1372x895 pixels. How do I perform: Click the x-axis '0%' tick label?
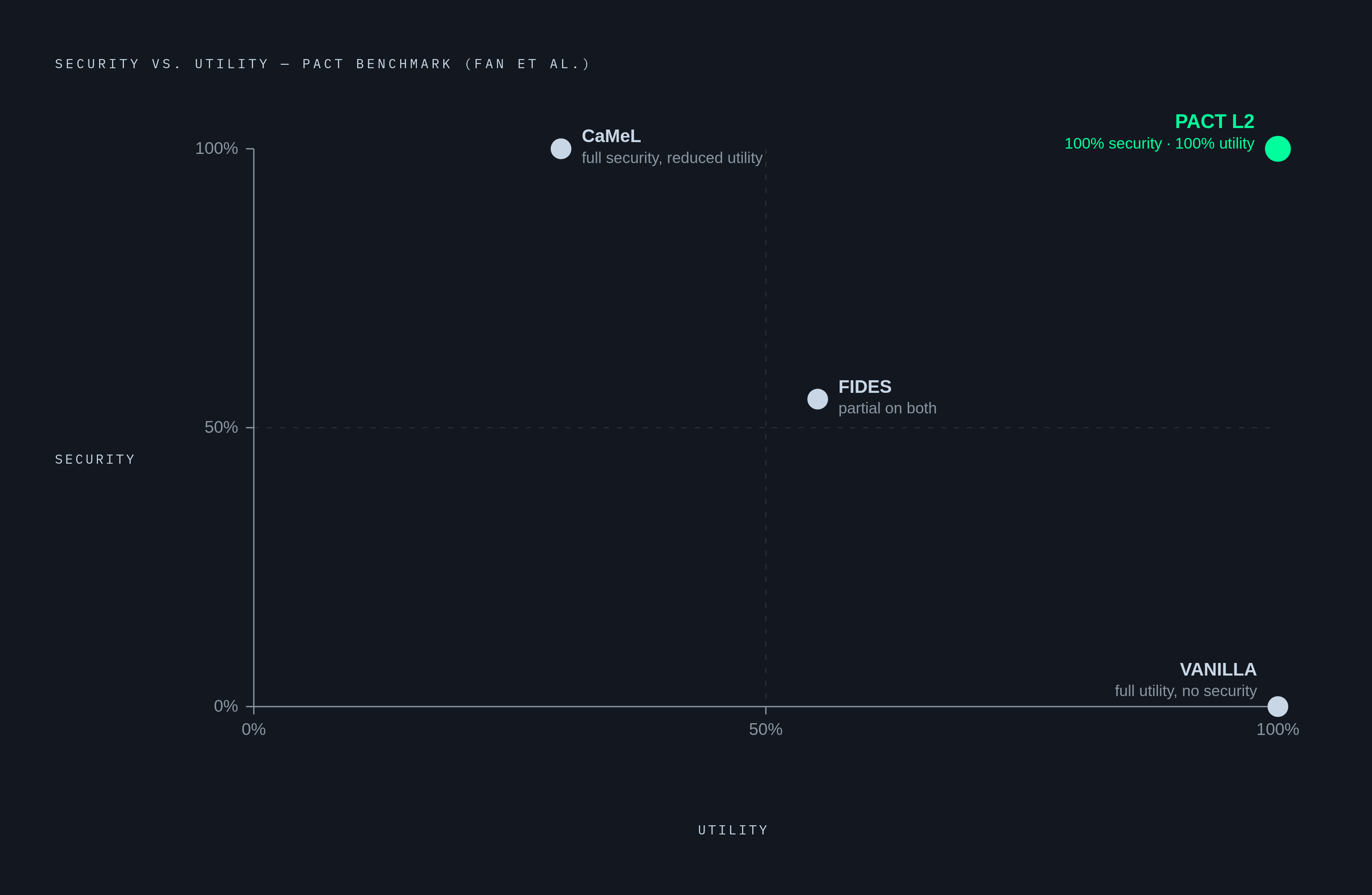[254, 730]
